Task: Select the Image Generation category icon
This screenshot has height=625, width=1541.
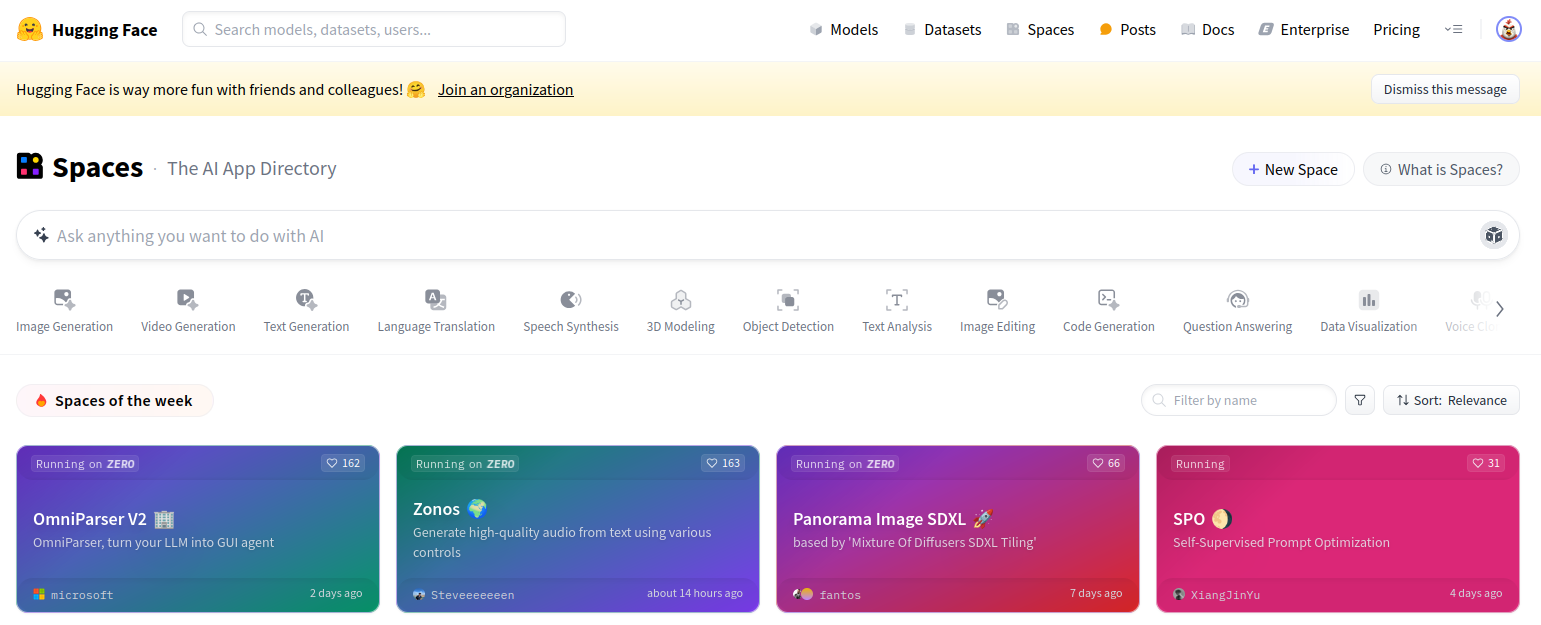Action: tap(65, 299)
